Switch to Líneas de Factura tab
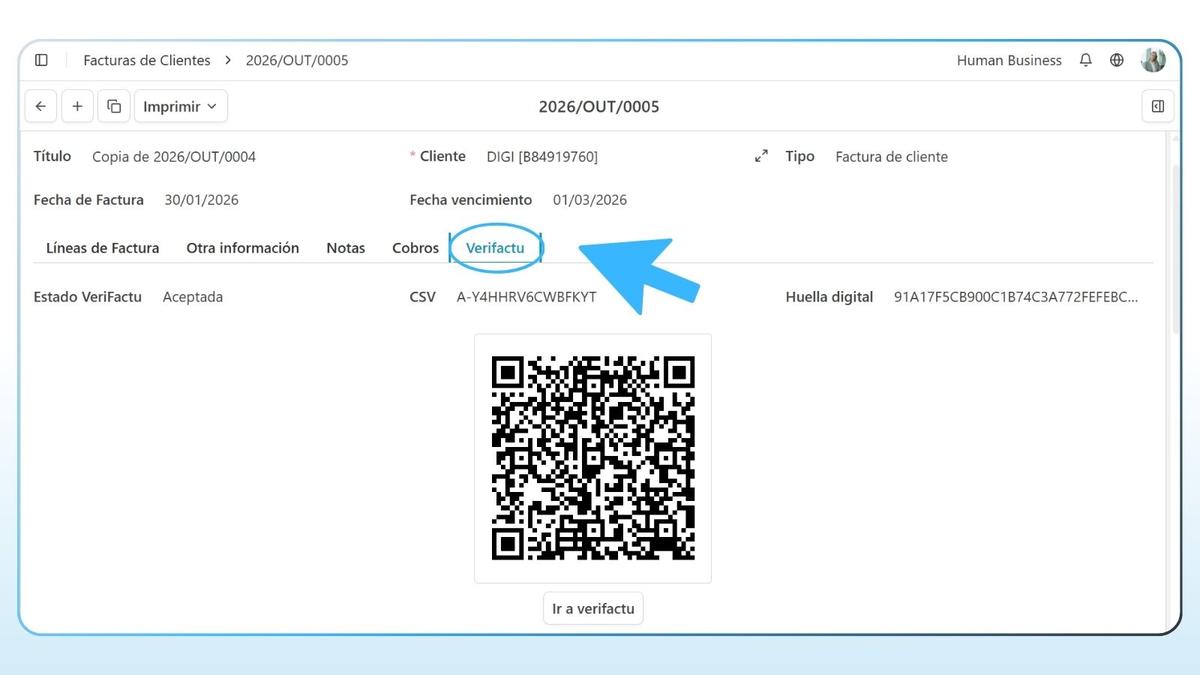This screenshot has height=675, width=1200. pos(103,248)
